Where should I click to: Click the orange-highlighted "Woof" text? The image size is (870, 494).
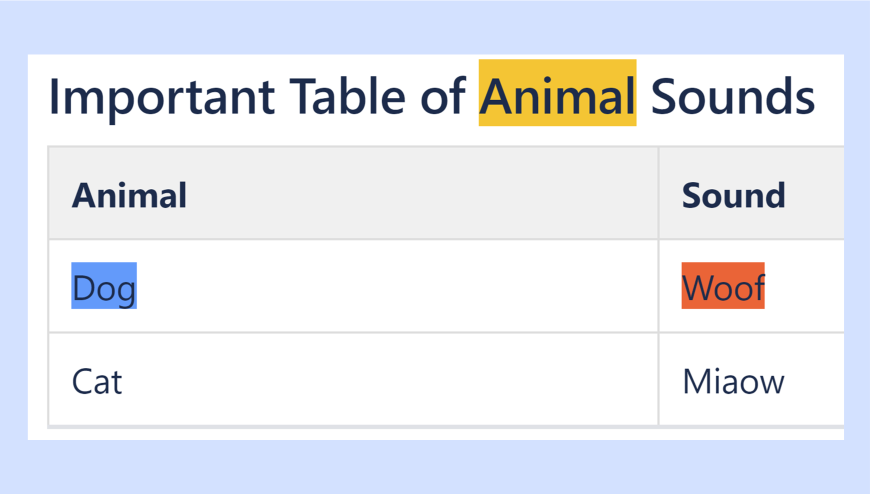[x=723, y=288]
